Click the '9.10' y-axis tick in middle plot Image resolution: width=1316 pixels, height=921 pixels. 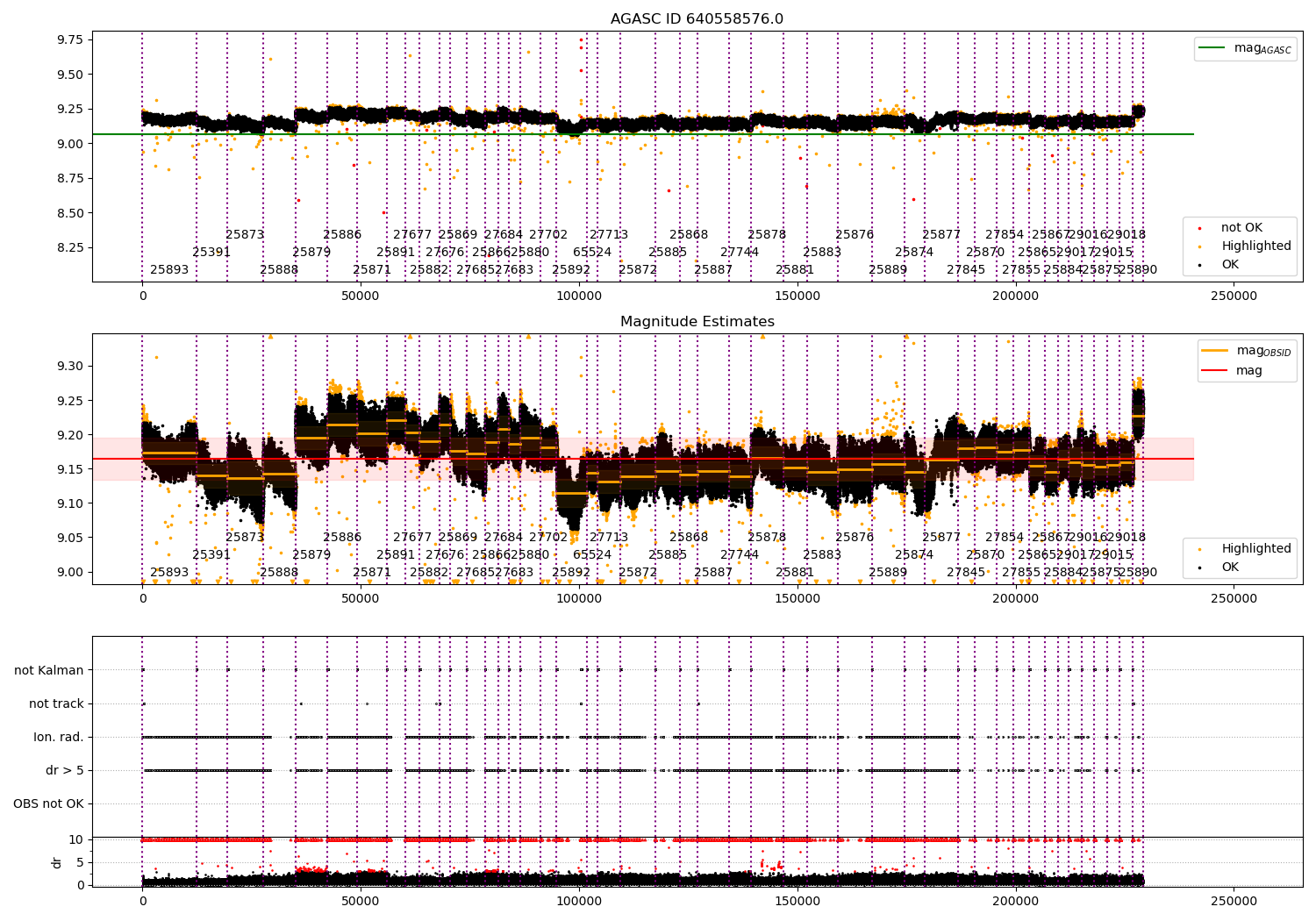click(x=69, y=503)
